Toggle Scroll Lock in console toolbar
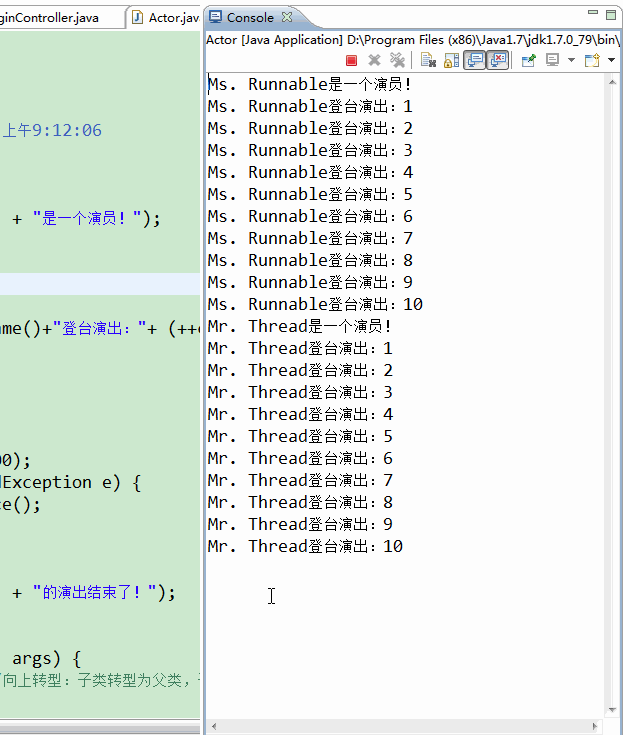The width and height of the screenshot is (623, 735). click(x=451, y=60)
